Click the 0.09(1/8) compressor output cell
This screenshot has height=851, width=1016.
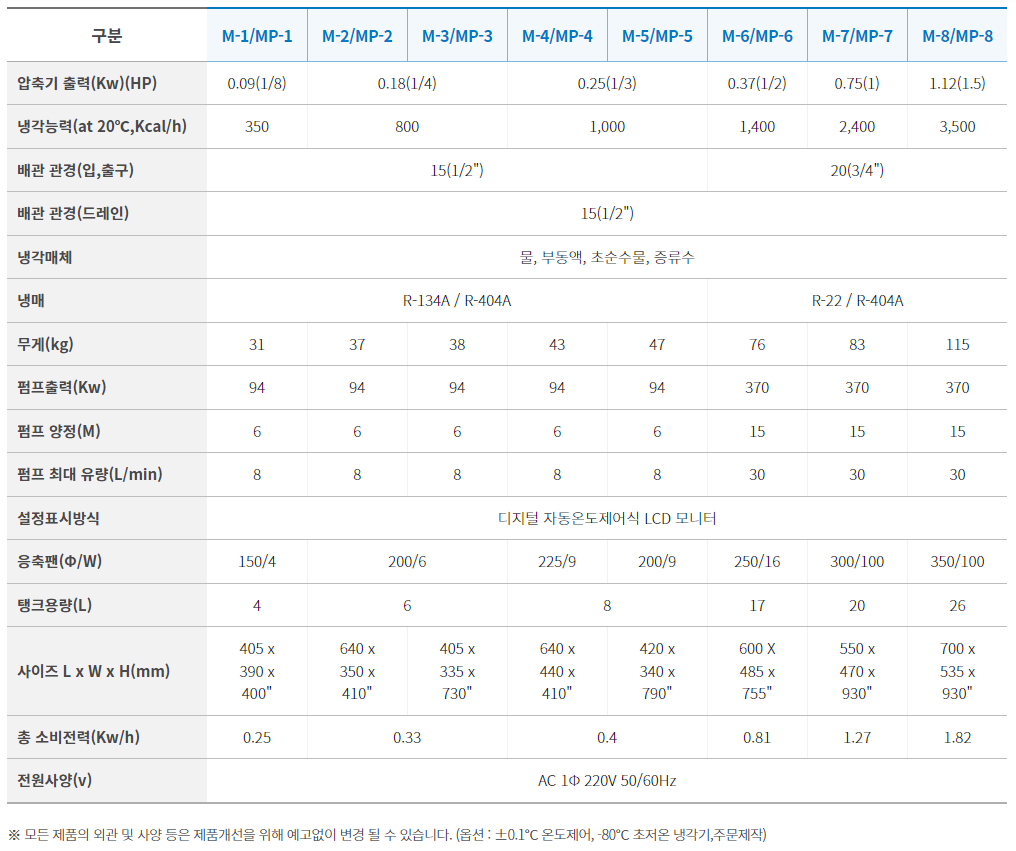pyautogui.click(x=257, y=83)
